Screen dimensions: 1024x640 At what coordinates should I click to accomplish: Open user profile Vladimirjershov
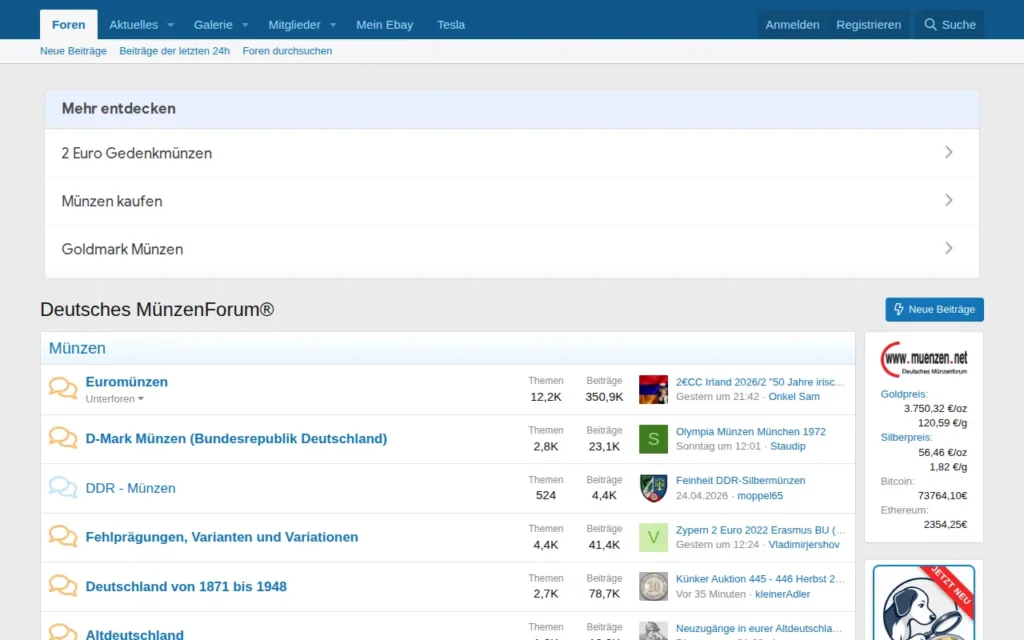click(804, 545)
